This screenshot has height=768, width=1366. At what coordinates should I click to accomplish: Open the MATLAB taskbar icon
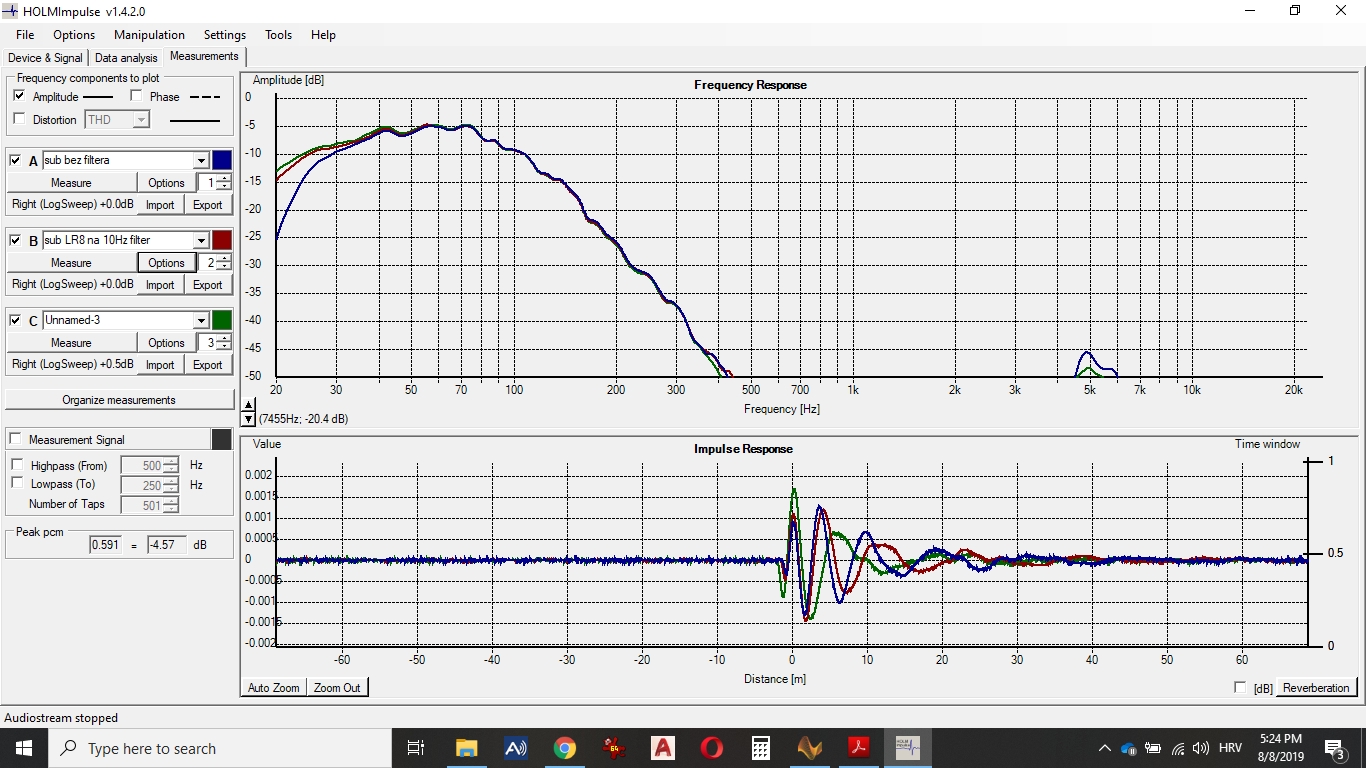[810, 748]
